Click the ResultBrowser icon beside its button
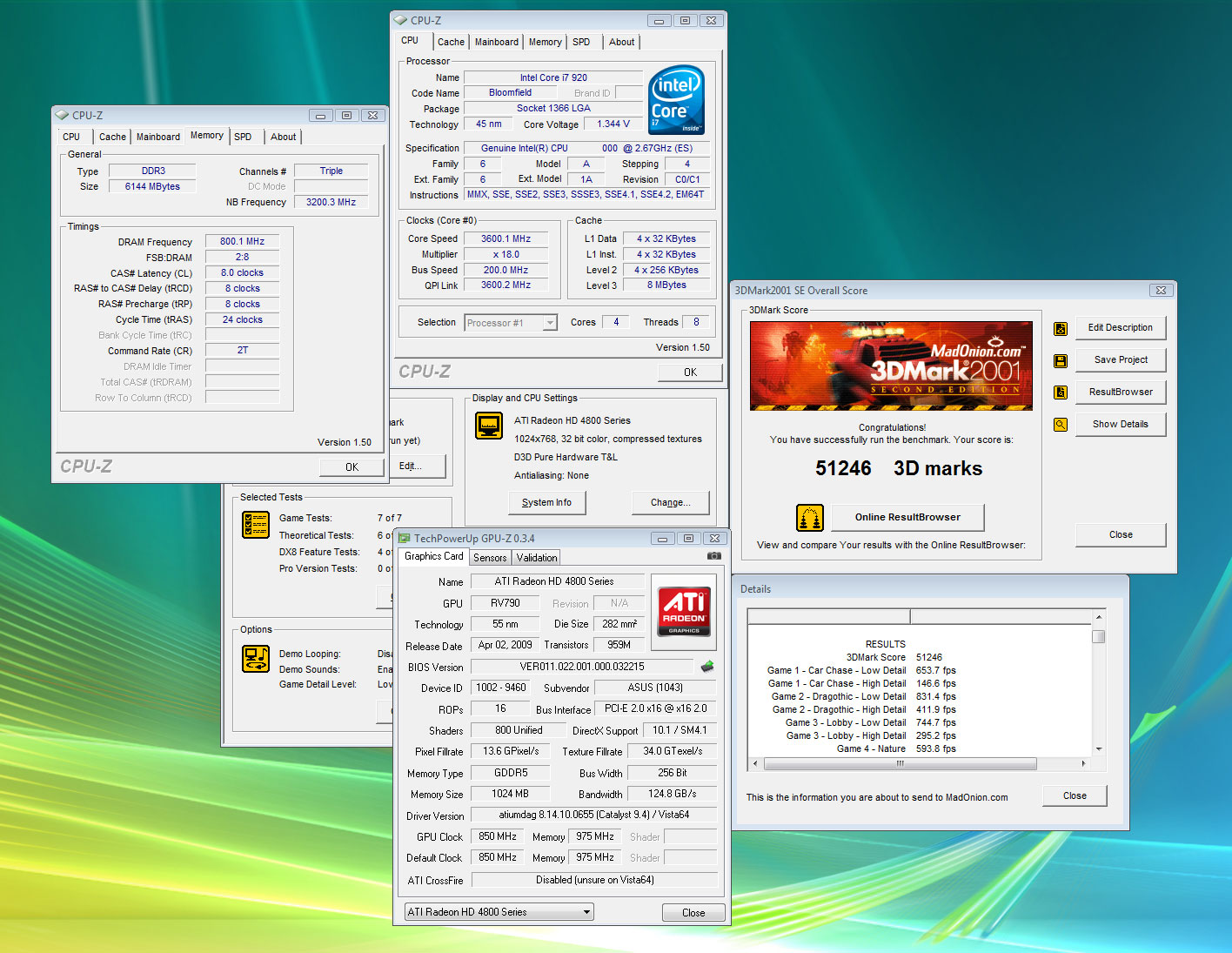 pos(1060,393)
